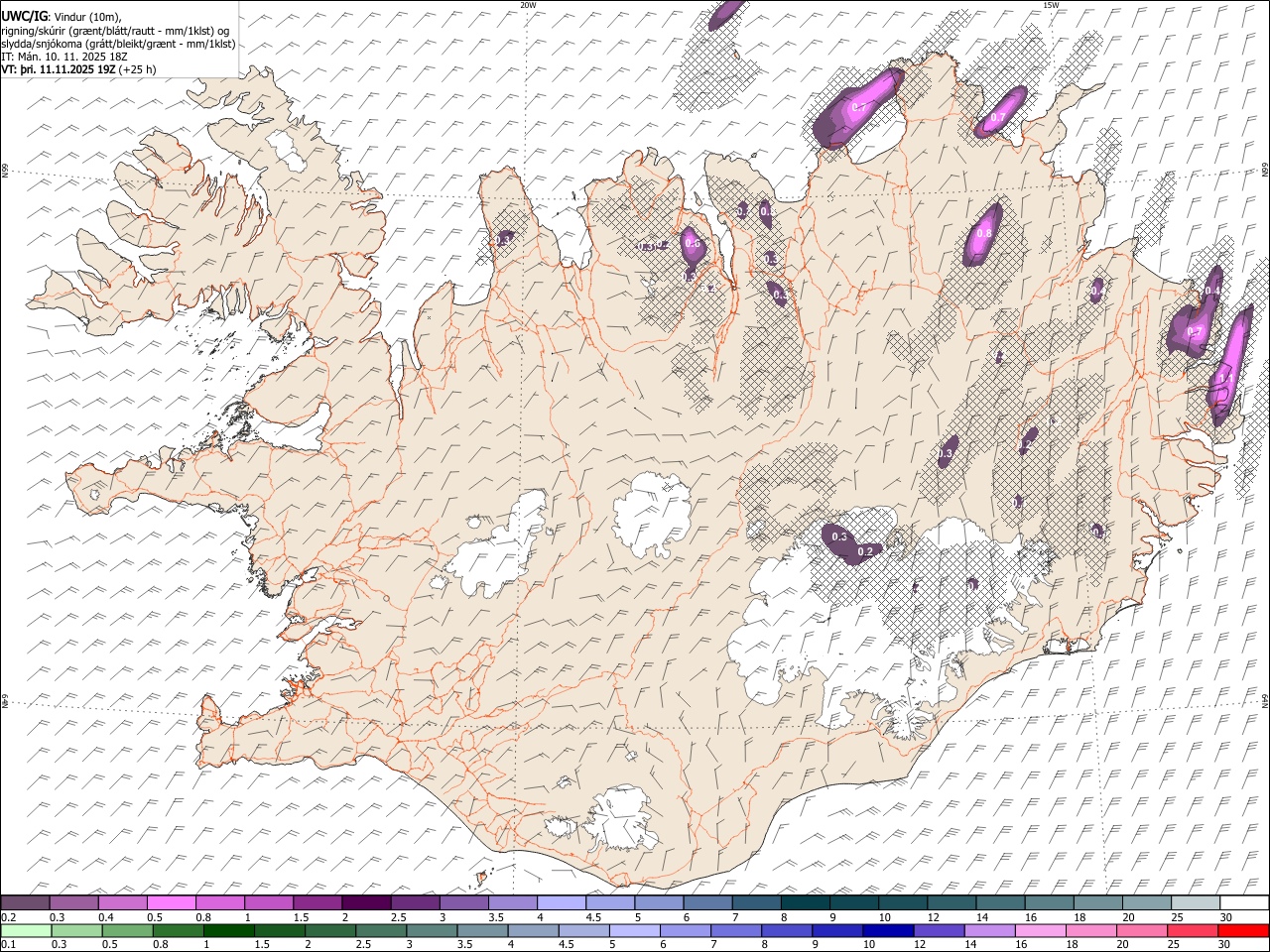Click the '0.1' label under the rain legend
Screen dimensions: 1270x952
pos(9,945)
